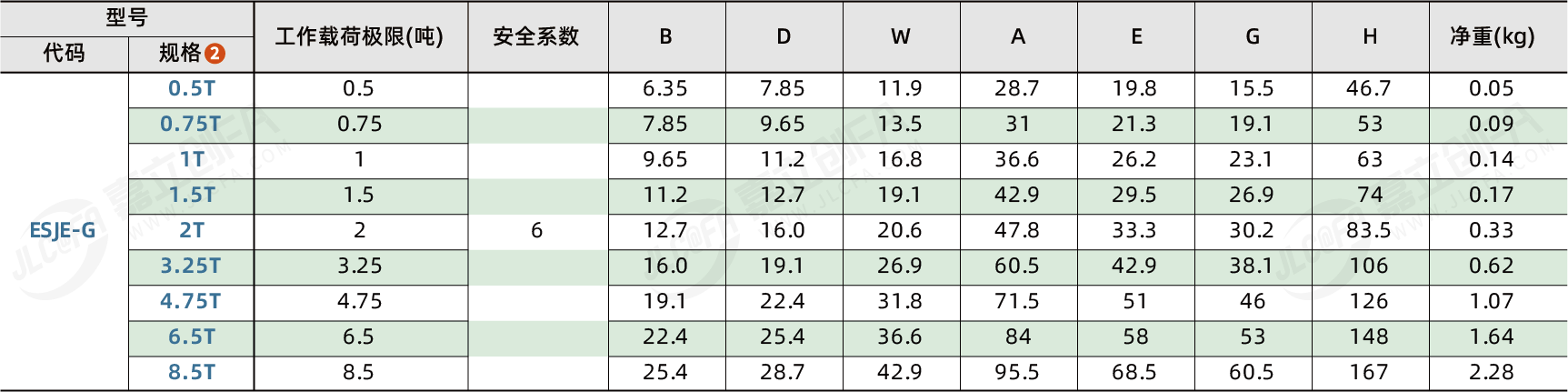Screen dimensions: 1568x392
Task: Select the 规格 header cell
Action: point(191,54)
